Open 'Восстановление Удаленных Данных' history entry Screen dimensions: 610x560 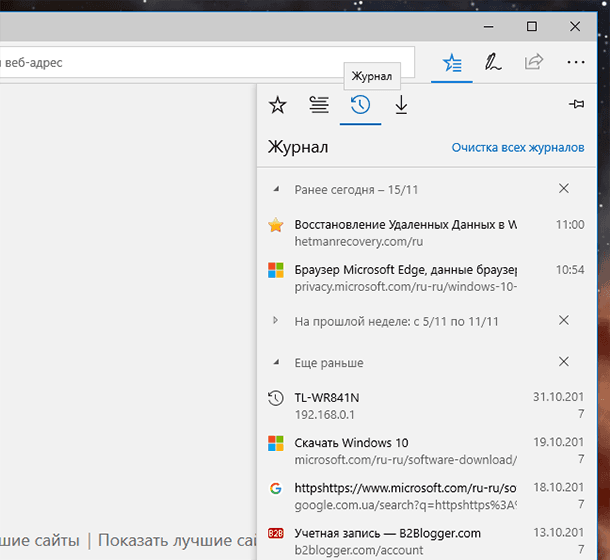point(406,225)
